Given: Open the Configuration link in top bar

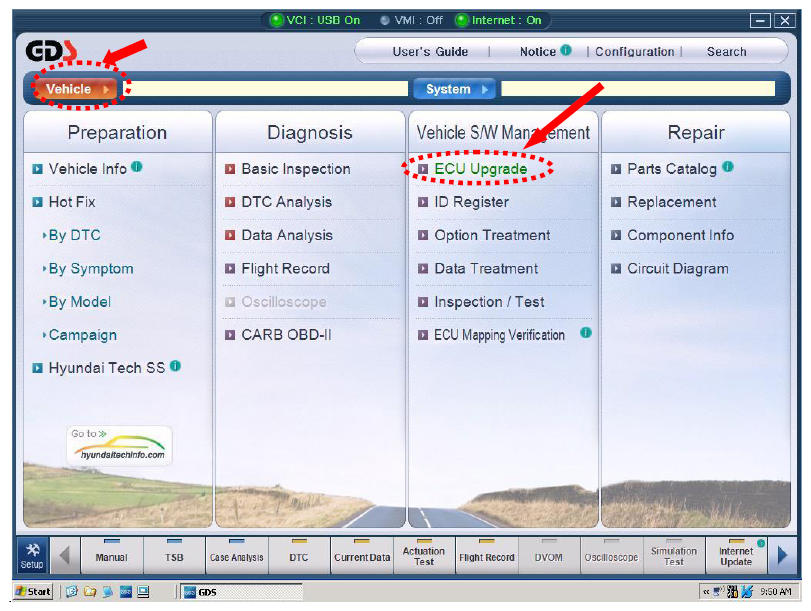Looking at the screenshot, I should coord(635,52).
